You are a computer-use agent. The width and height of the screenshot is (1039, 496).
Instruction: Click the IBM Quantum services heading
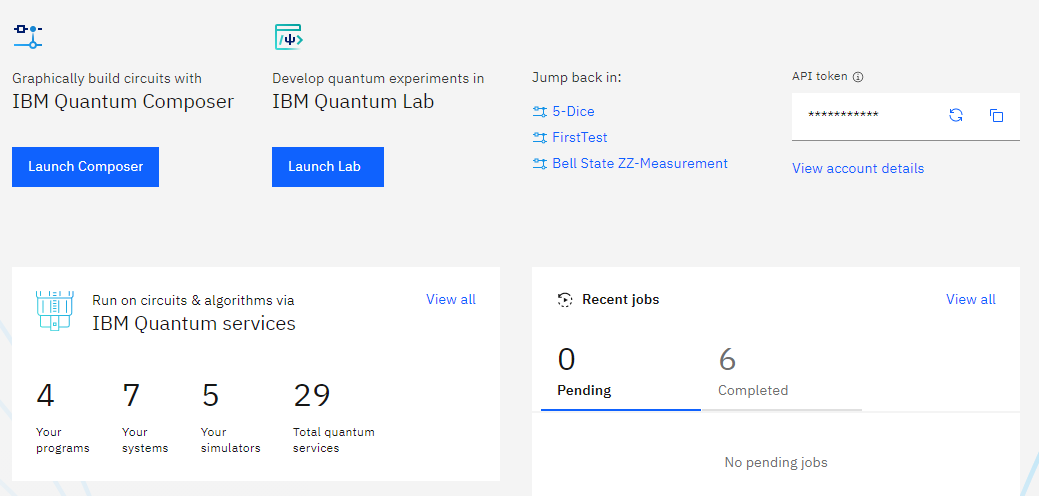point(193,324)
